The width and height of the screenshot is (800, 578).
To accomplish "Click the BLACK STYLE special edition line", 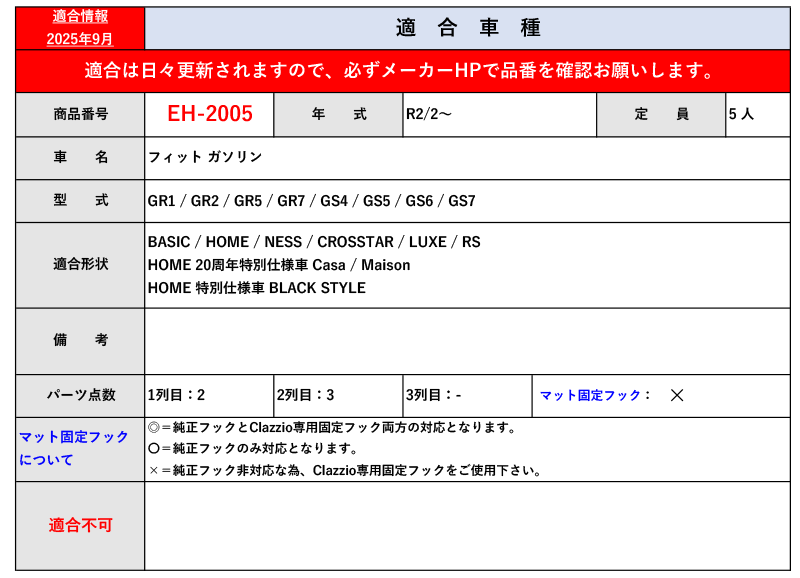I will tap(256, 288).
